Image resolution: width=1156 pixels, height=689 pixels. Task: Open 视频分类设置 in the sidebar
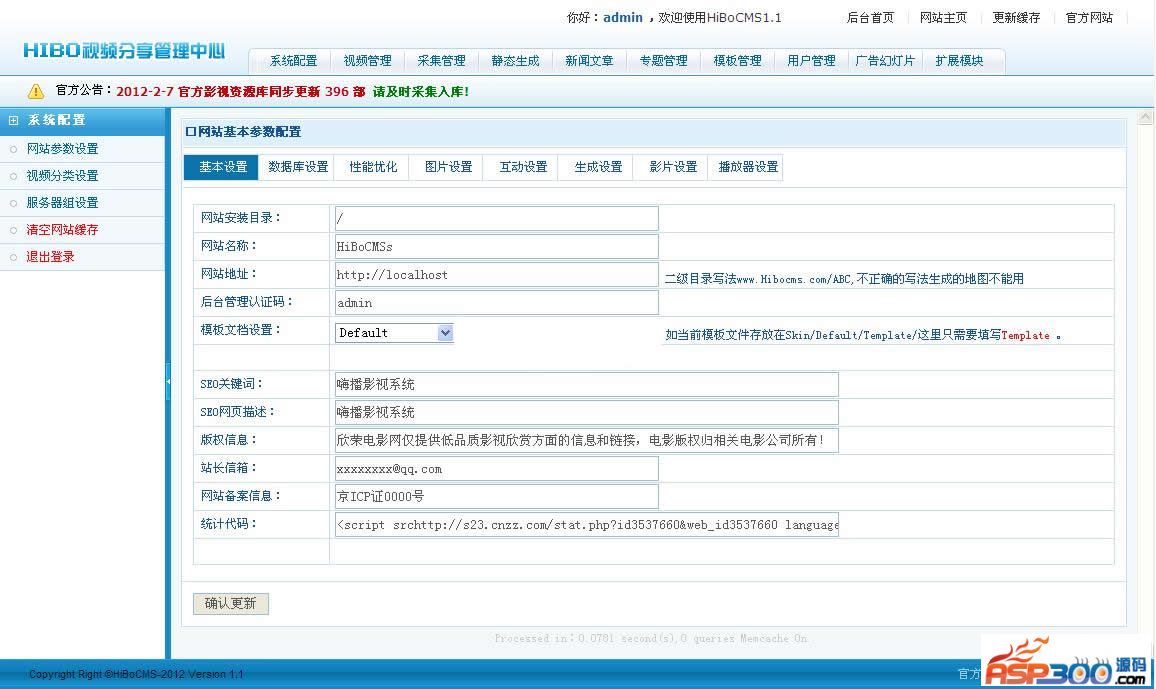62,176
